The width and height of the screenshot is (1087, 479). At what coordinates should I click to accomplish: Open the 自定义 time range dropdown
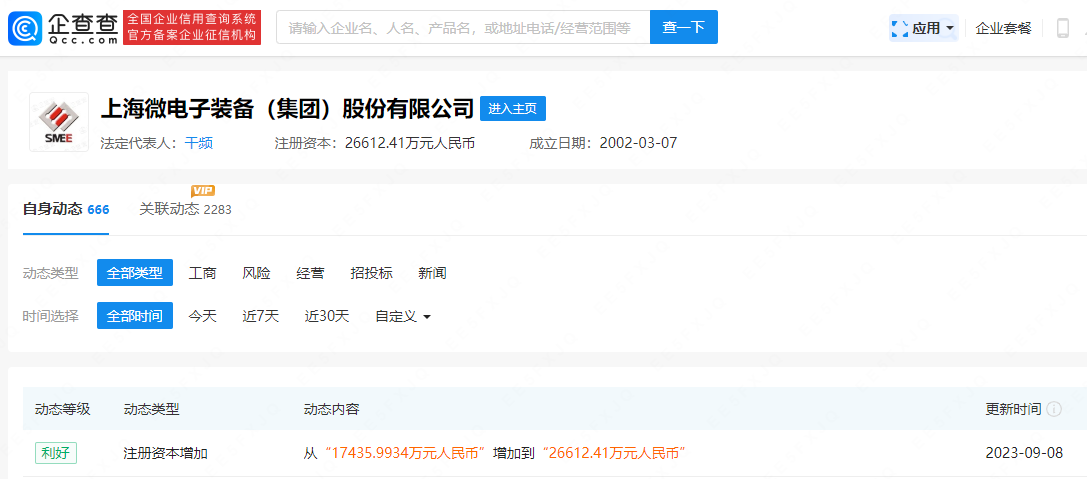click(x=403, y=316)
